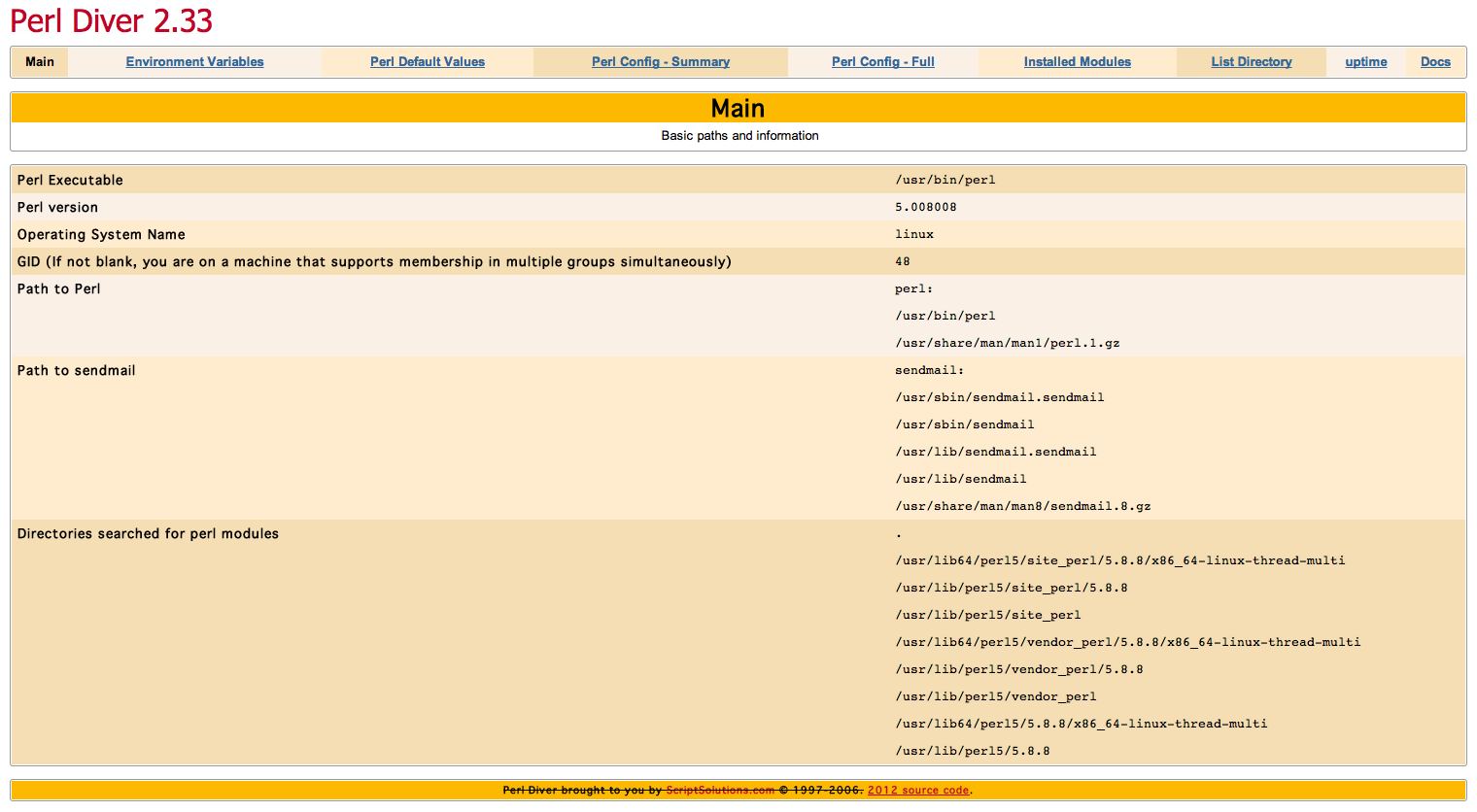Click the 'Perl Executable' row label
Image resolution: width=1477 pixels, height=812 pixels.
click(x=70, y=181)
